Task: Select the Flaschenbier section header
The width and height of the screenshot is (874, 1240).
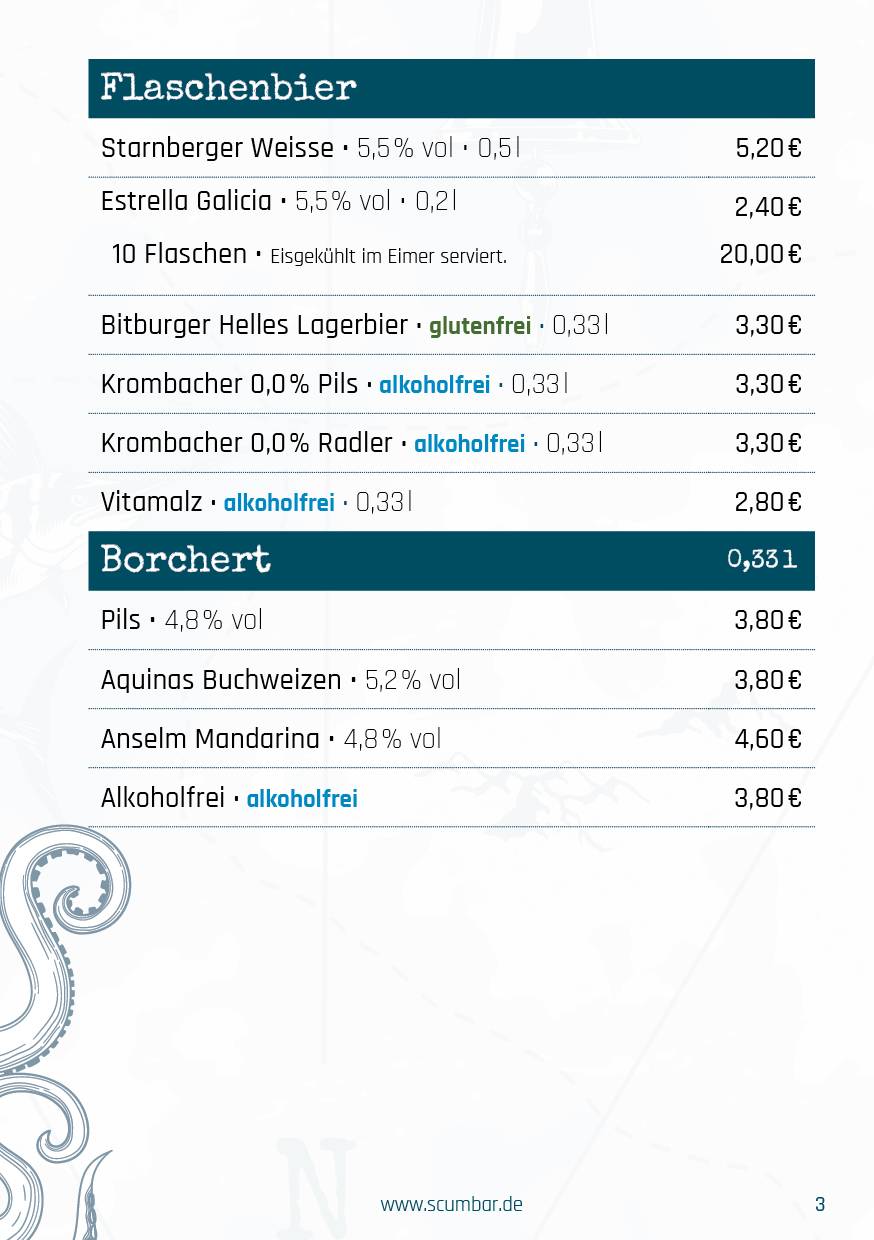Action: click(451, 88)
